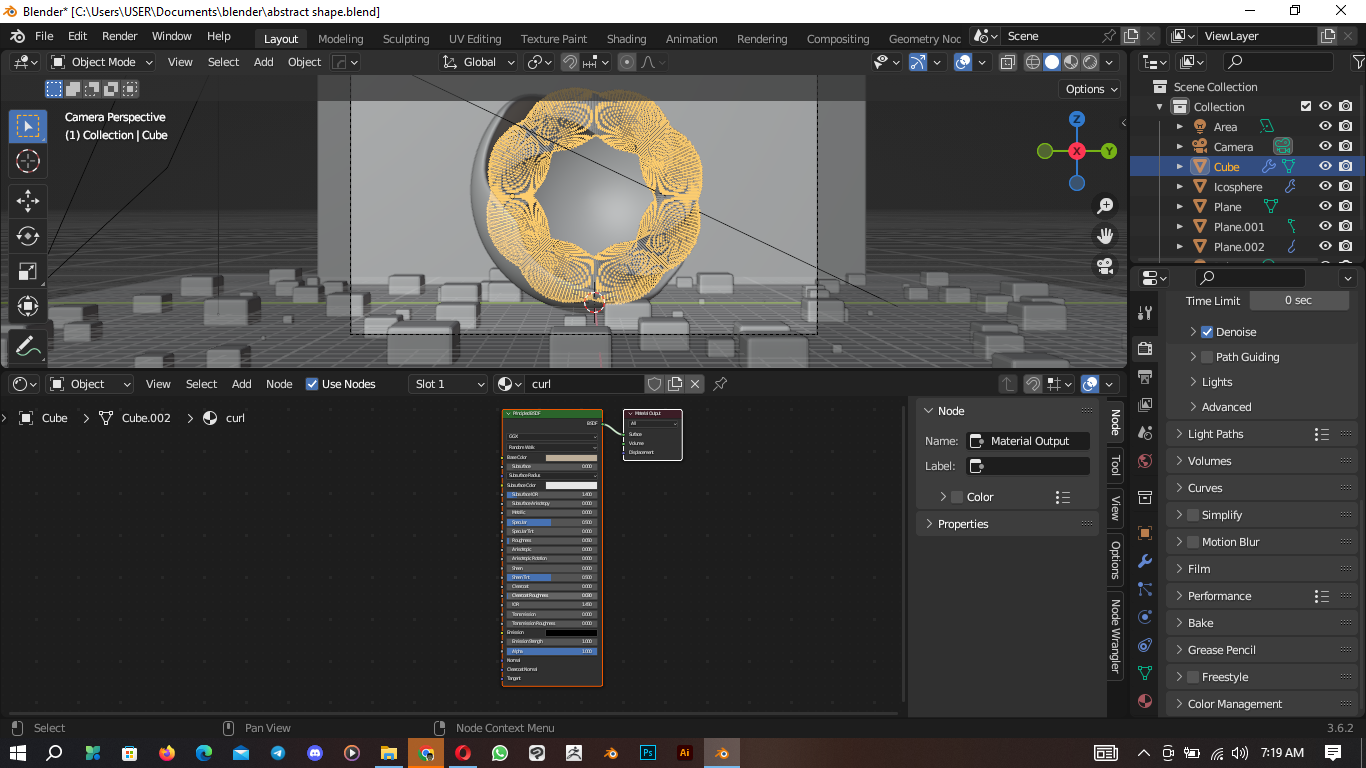
Task: Select Plane.002 in outliner
Action: [x=1239, y=247]
